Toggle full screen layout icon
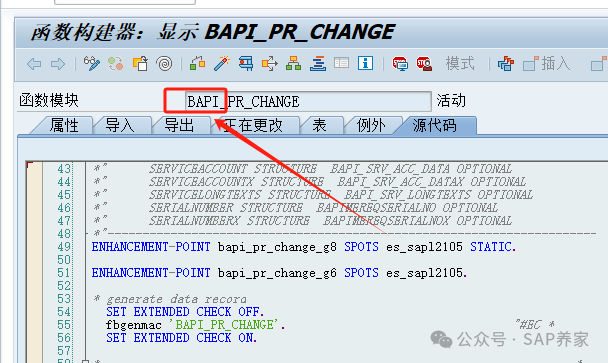This screenshot has height=363, width=608. click(342, 63)
